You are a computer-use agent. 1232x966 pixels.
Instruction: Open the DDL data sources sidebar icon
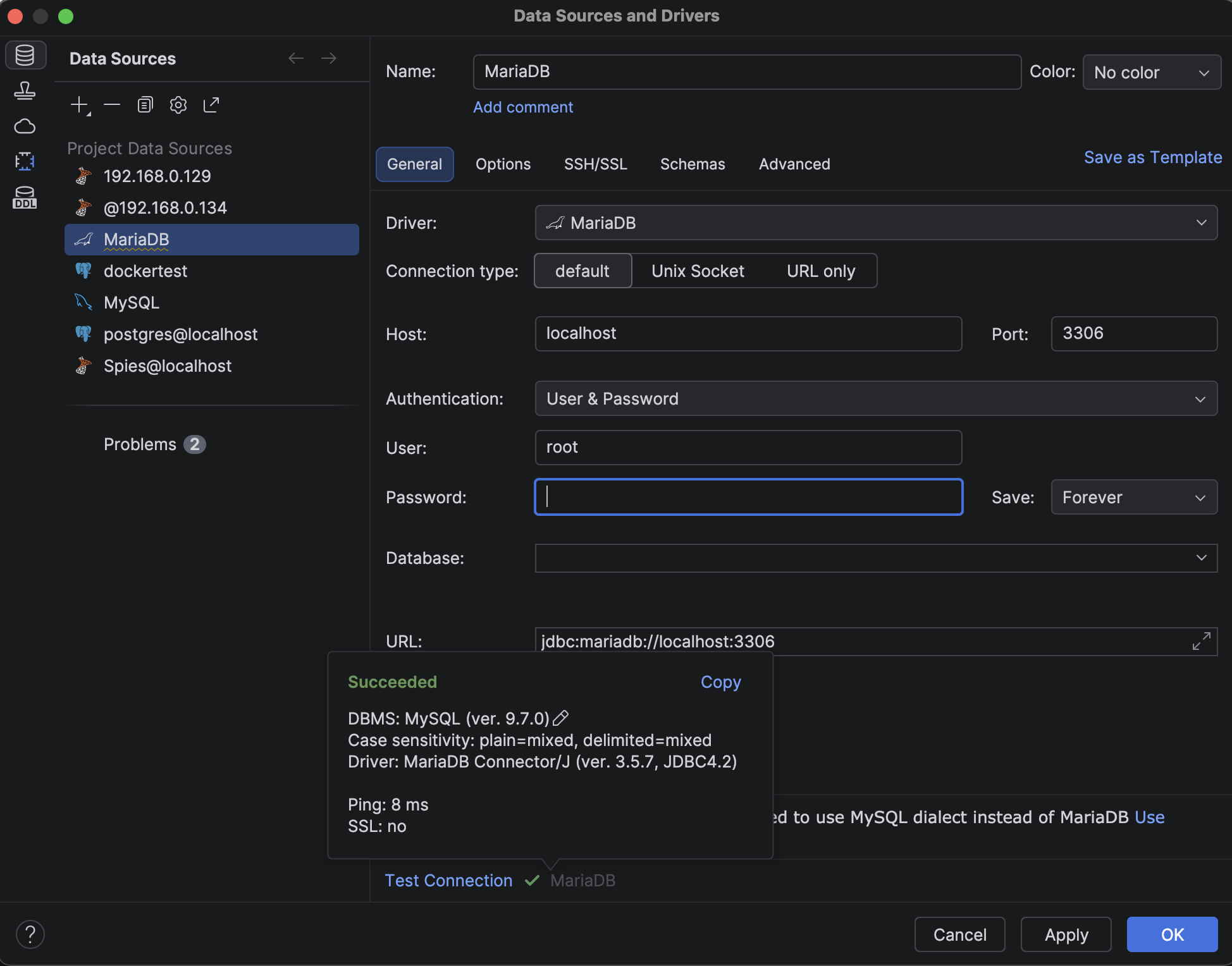tap(25, 198)
